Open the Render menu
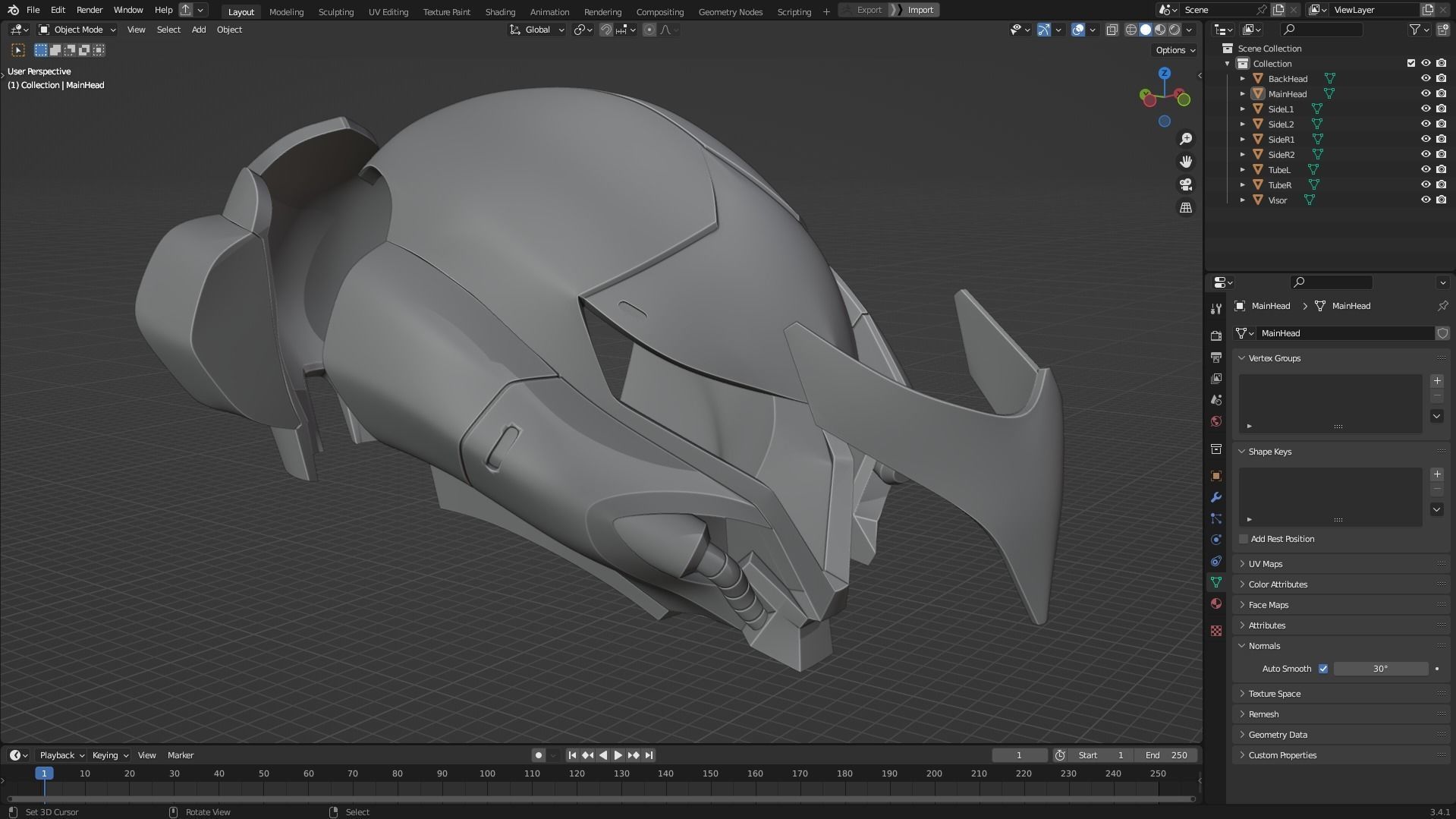This screenshot has width=1456, height=819. [90, 10]
